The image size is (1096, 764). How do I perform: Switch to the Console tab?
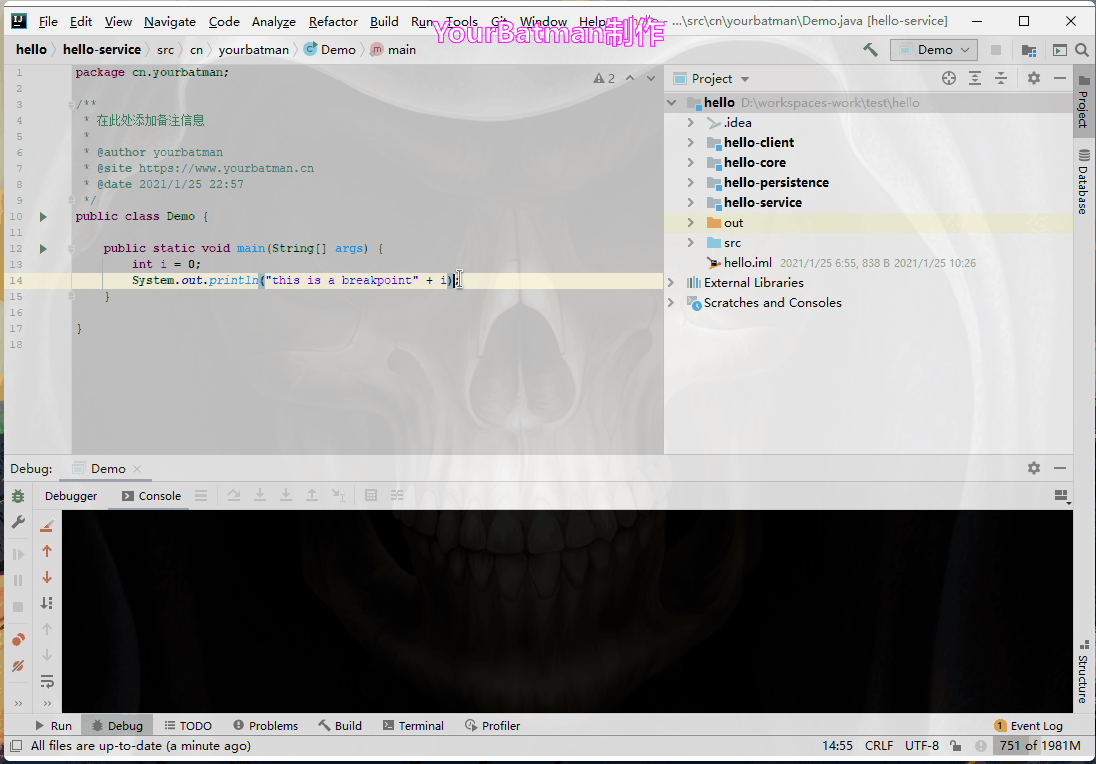152,496
